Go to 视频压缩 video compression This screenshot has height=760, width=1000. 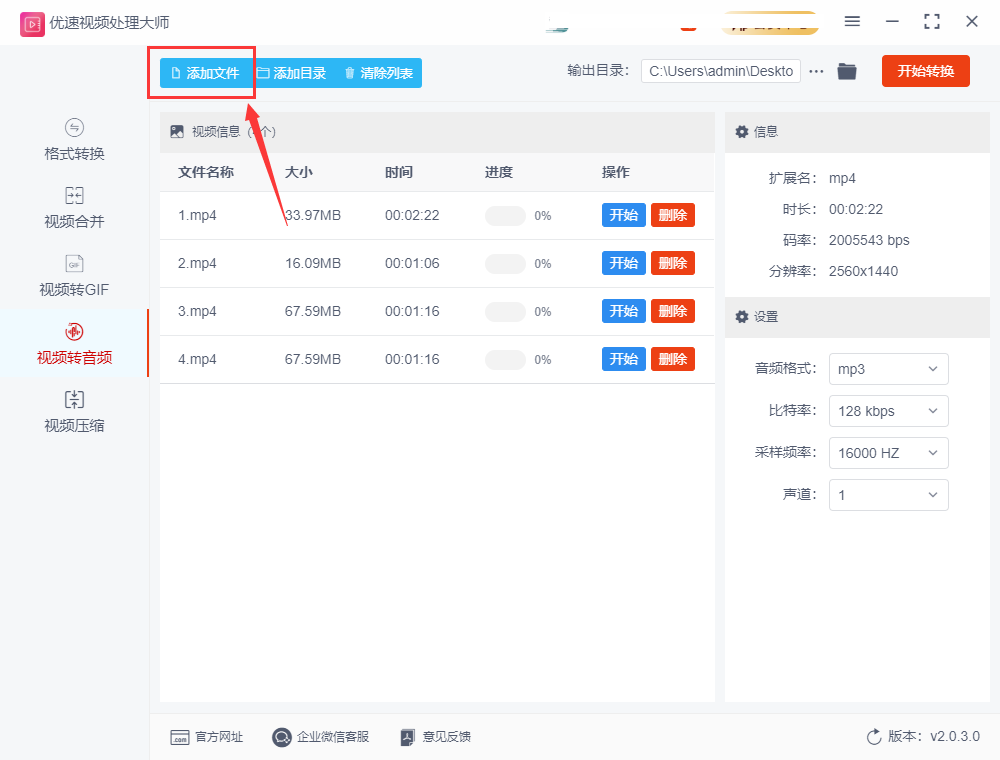74,411
